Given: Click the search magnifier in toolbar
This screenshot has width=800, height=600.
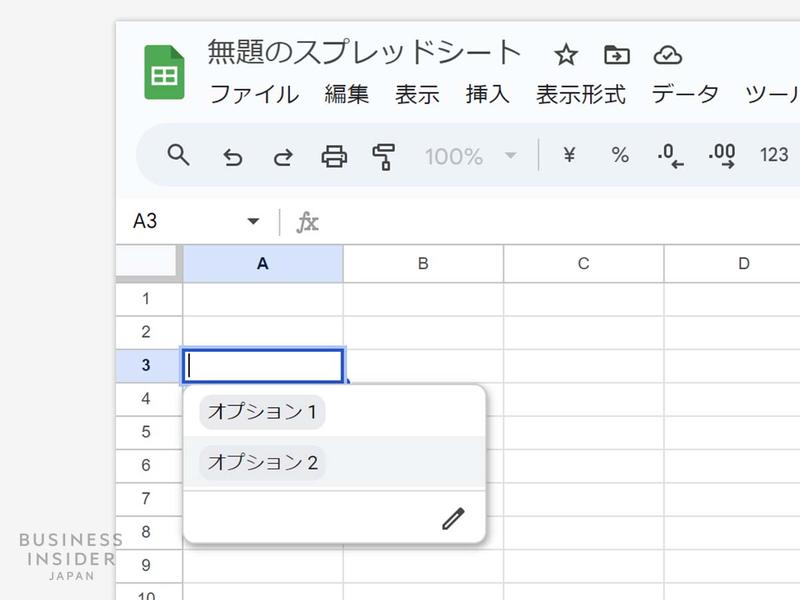Looking at the screenshot, I should 179,155.
